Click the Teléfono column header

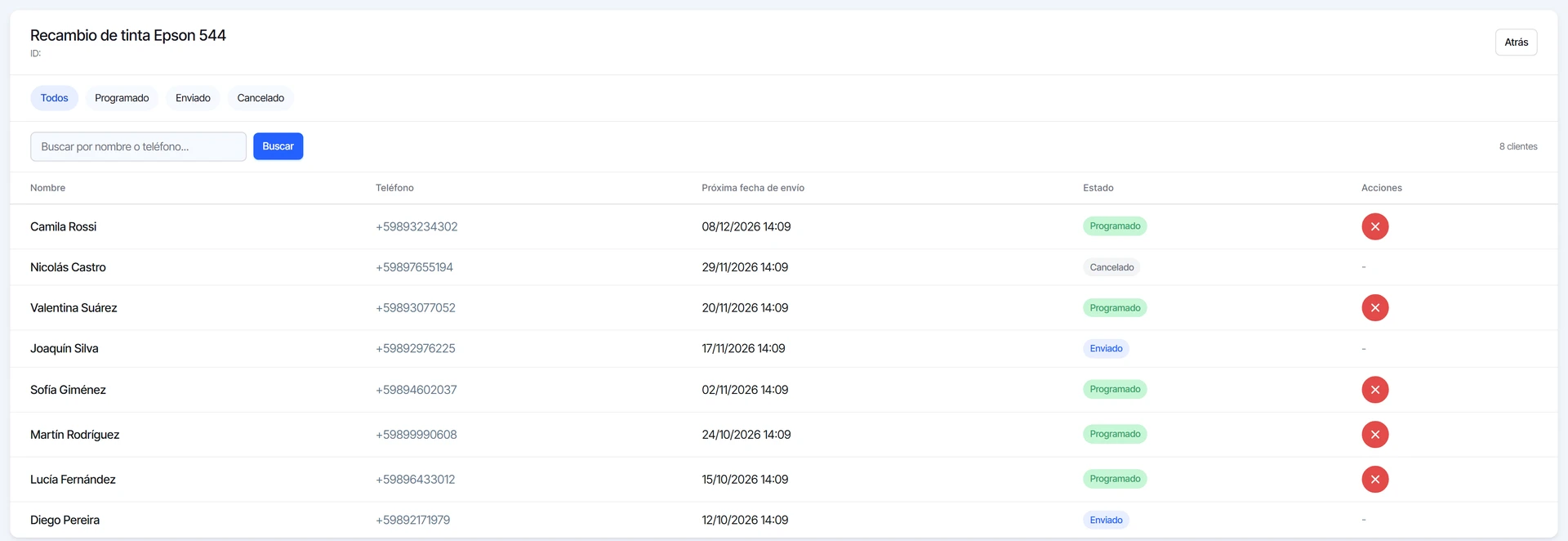click(x=394, y=188)
